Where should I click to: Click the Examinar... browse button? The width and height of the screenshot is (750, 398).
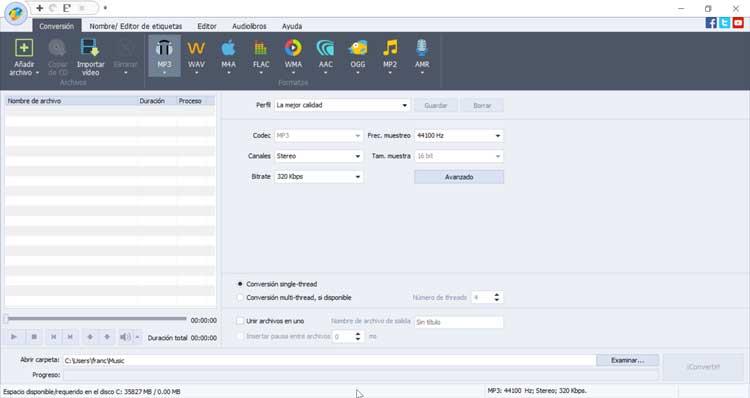pos(627,360)
